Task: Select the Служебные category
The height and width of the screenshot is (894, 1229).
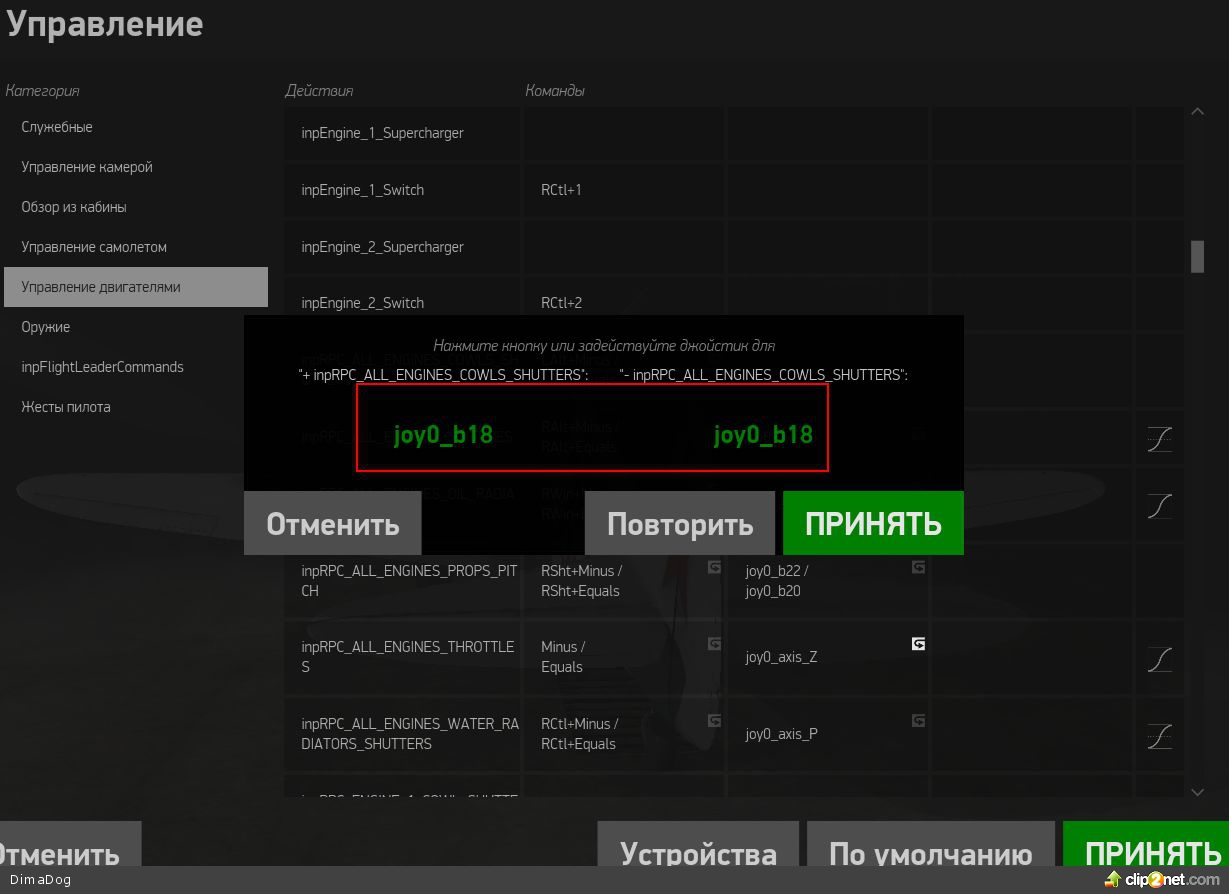Action: (x=136, y=127)
